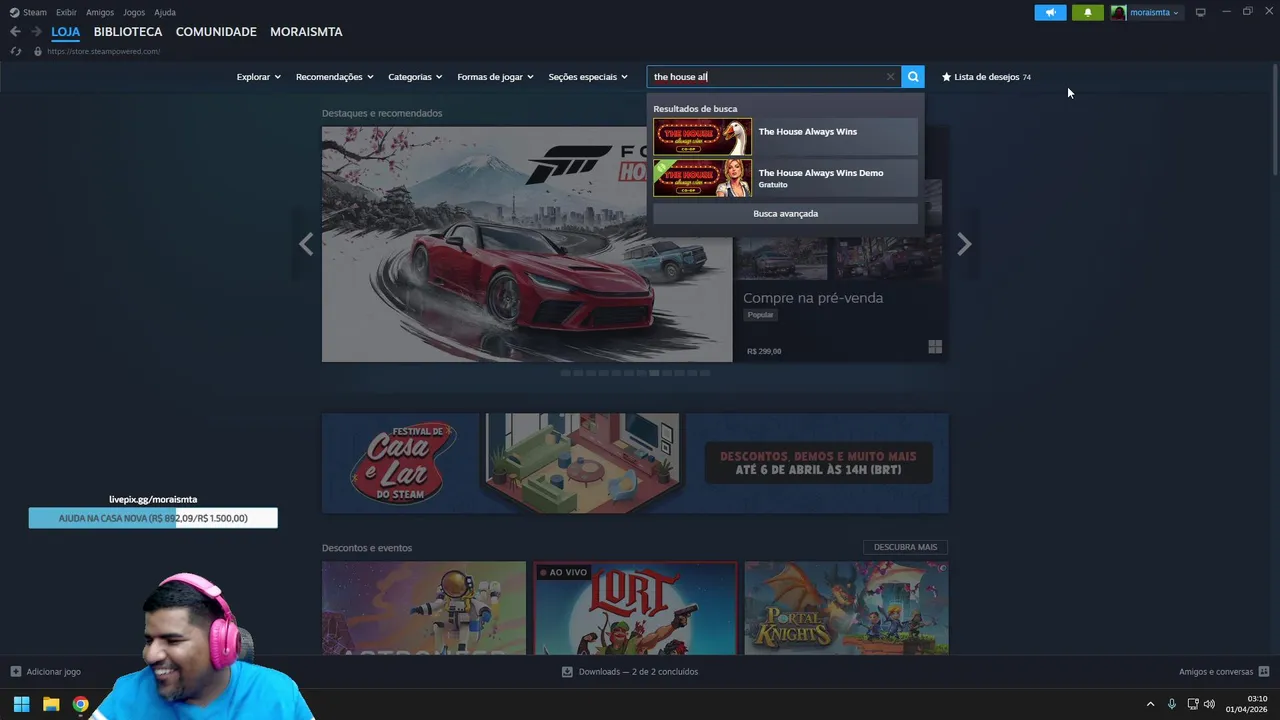The image size is (1280, 720).
Task: Open the taskbar clock and date
Action: [x=1247, y=704]
